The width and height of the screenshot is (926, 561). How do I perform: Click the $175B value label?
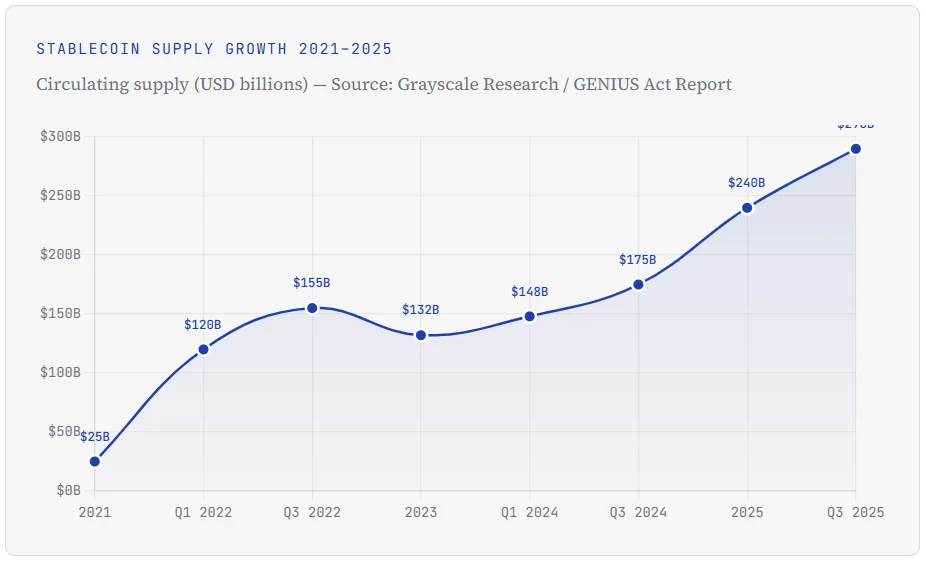coord(638,260)
